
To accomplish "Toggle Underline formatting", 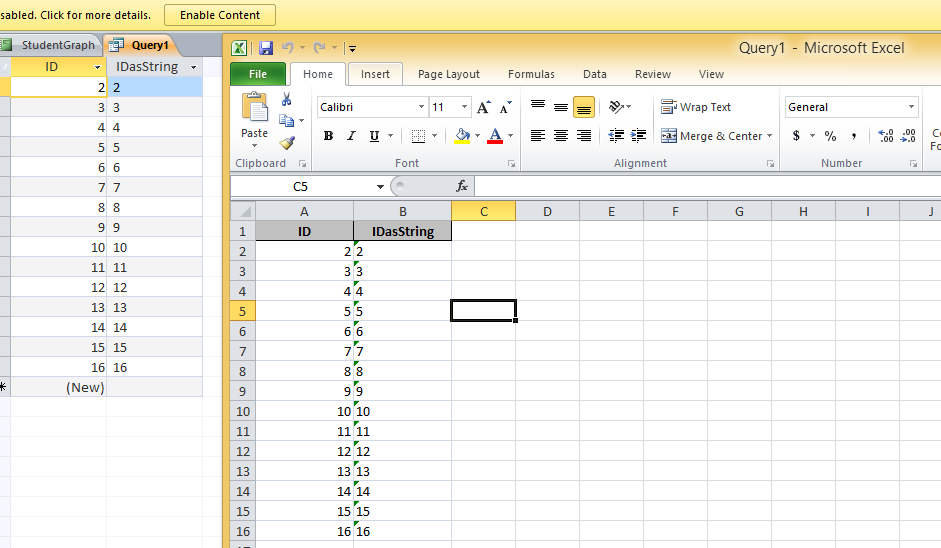I will (x=374, y=136).
